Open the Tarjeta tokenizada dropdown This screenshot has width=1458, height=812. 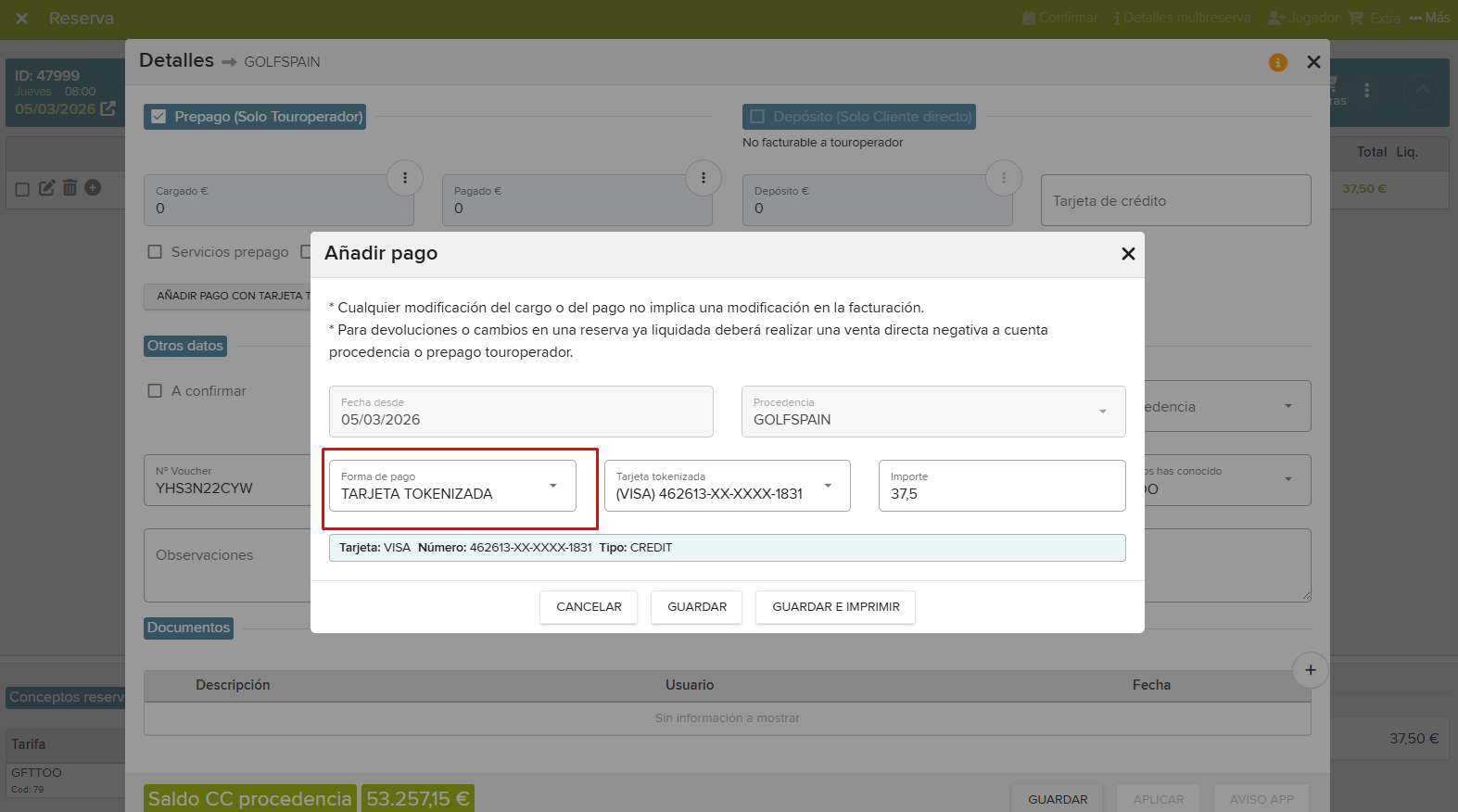[728, 486]
